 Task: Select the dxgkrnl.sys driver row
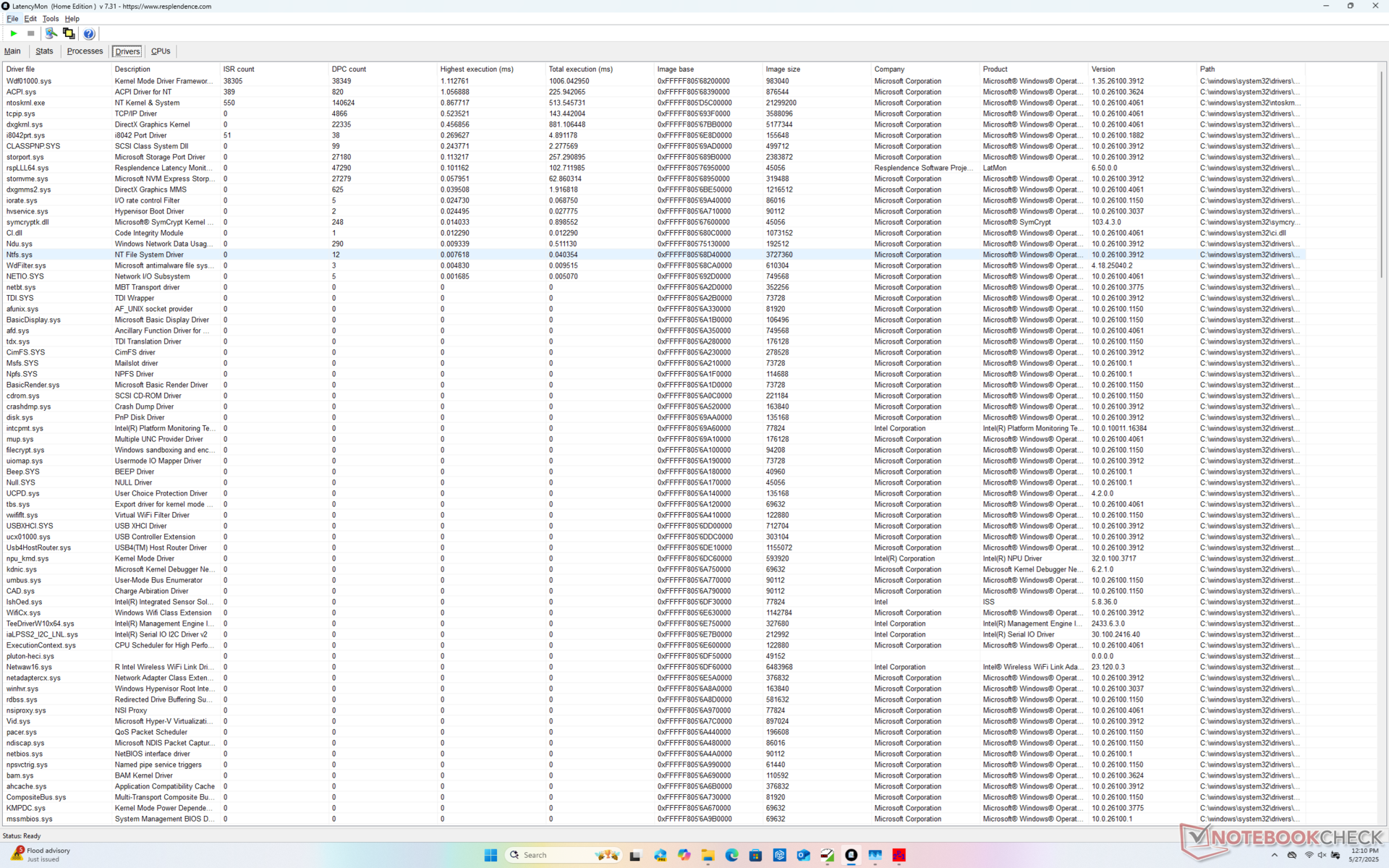(654, 124)
